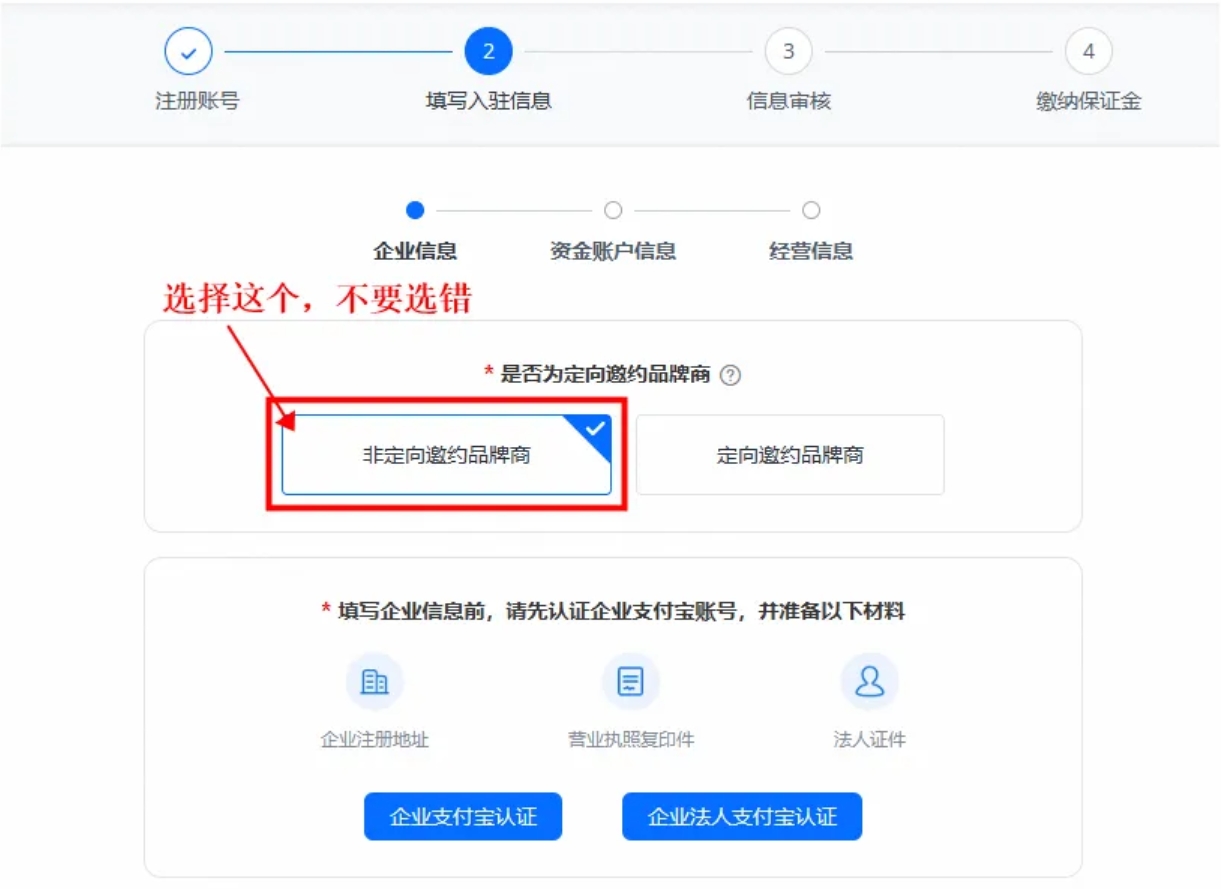Click the 是否为定向邀约品牌商 question label
The image size is (1221, 889).
pyautogui.click(x=605, y=375)
